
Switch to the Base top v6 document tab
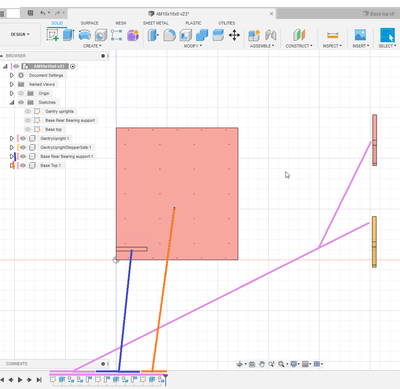click(378, 14)
